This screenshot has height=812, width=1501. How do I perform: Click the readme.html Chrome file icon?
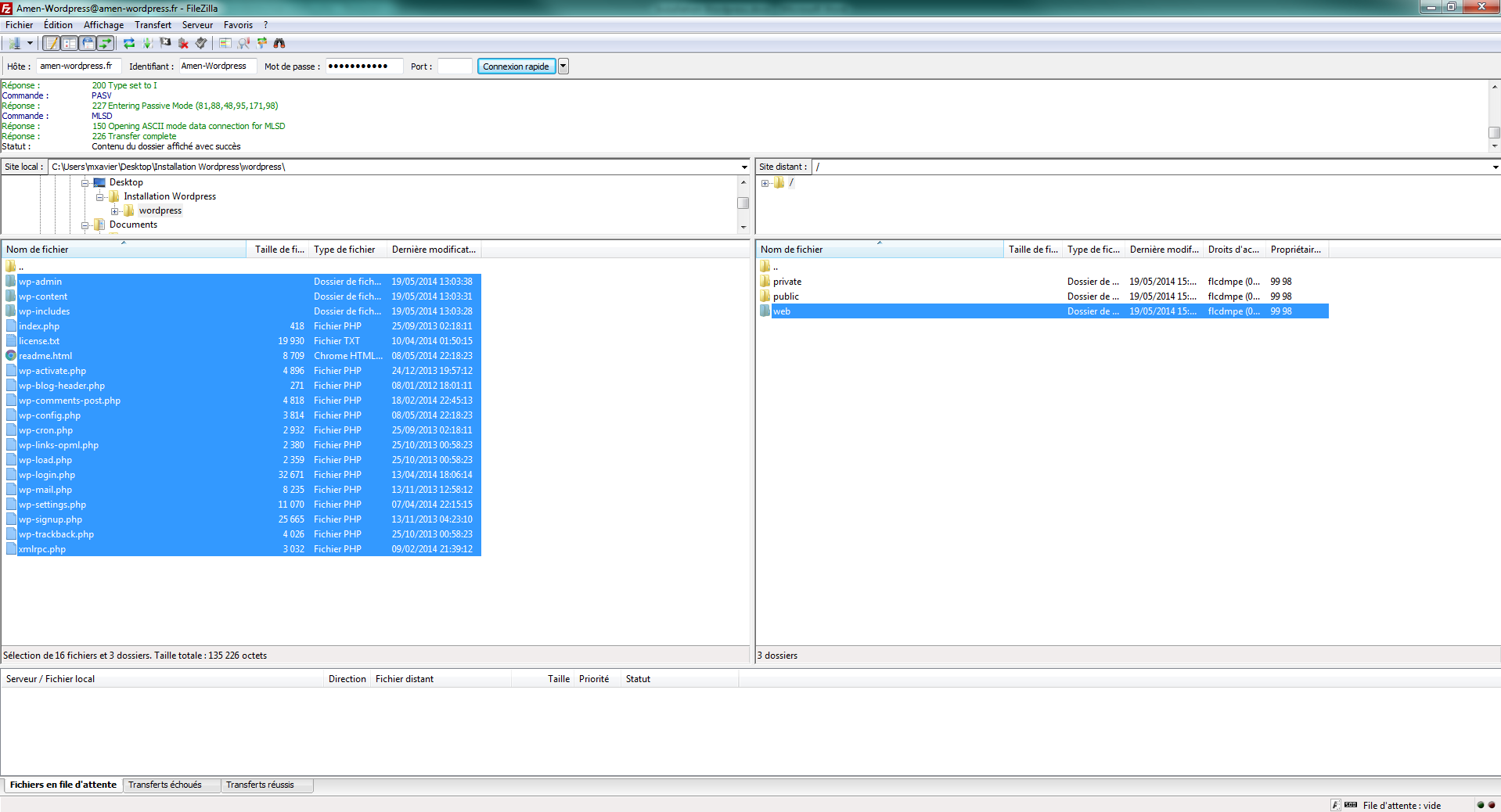tap(11, 355)
